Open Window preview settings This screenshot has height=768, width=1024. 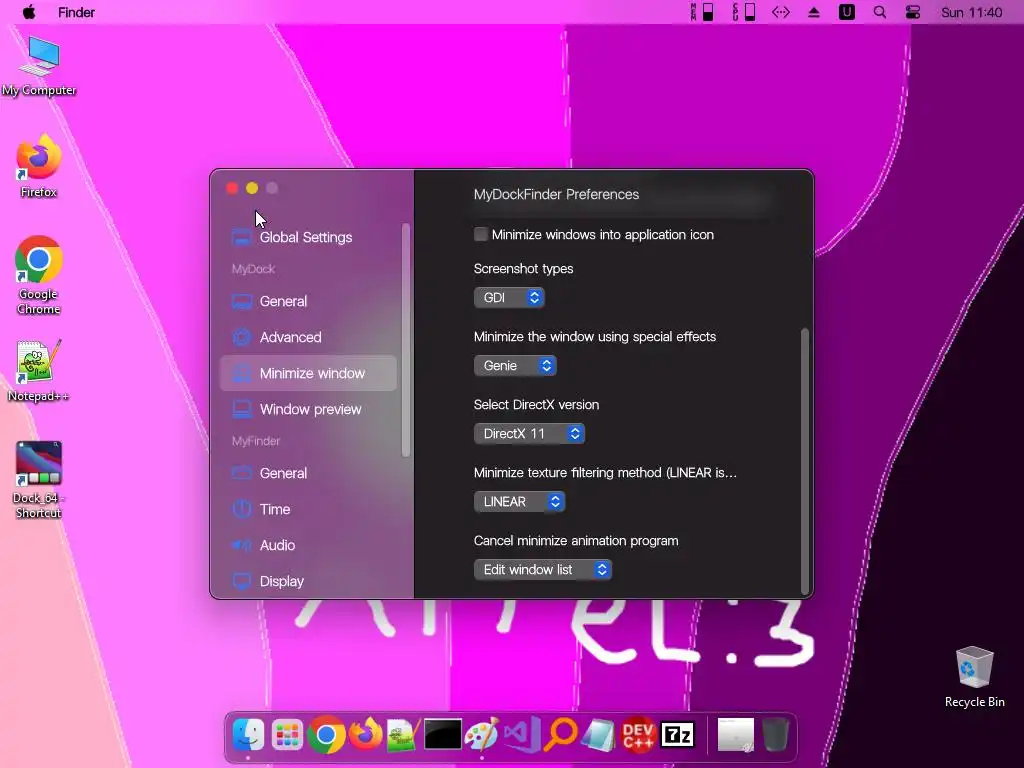(x=308, y=409)
